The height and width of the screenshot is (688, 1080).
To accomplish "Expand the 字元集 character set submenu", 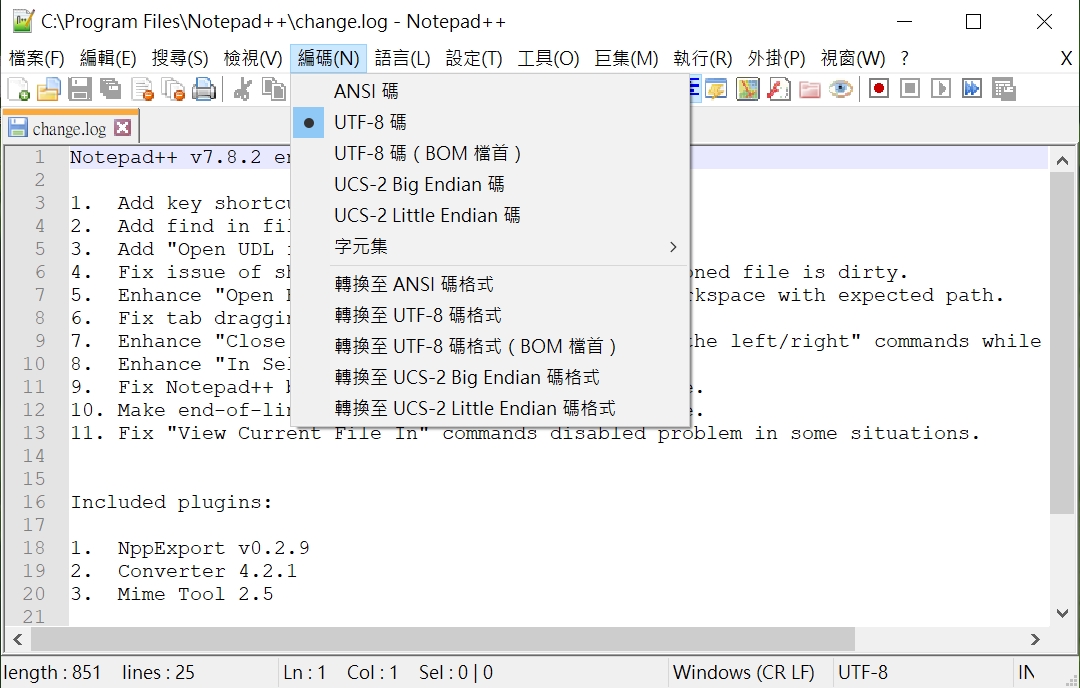I will 490,247.
